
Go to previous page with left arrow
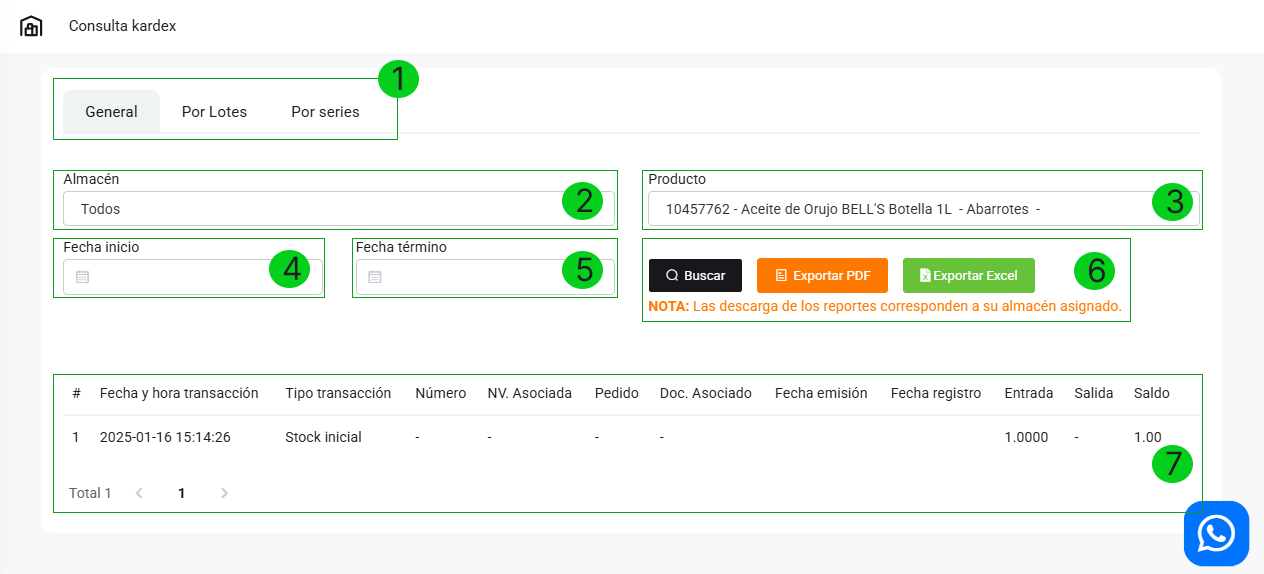(x=139, y=493)
